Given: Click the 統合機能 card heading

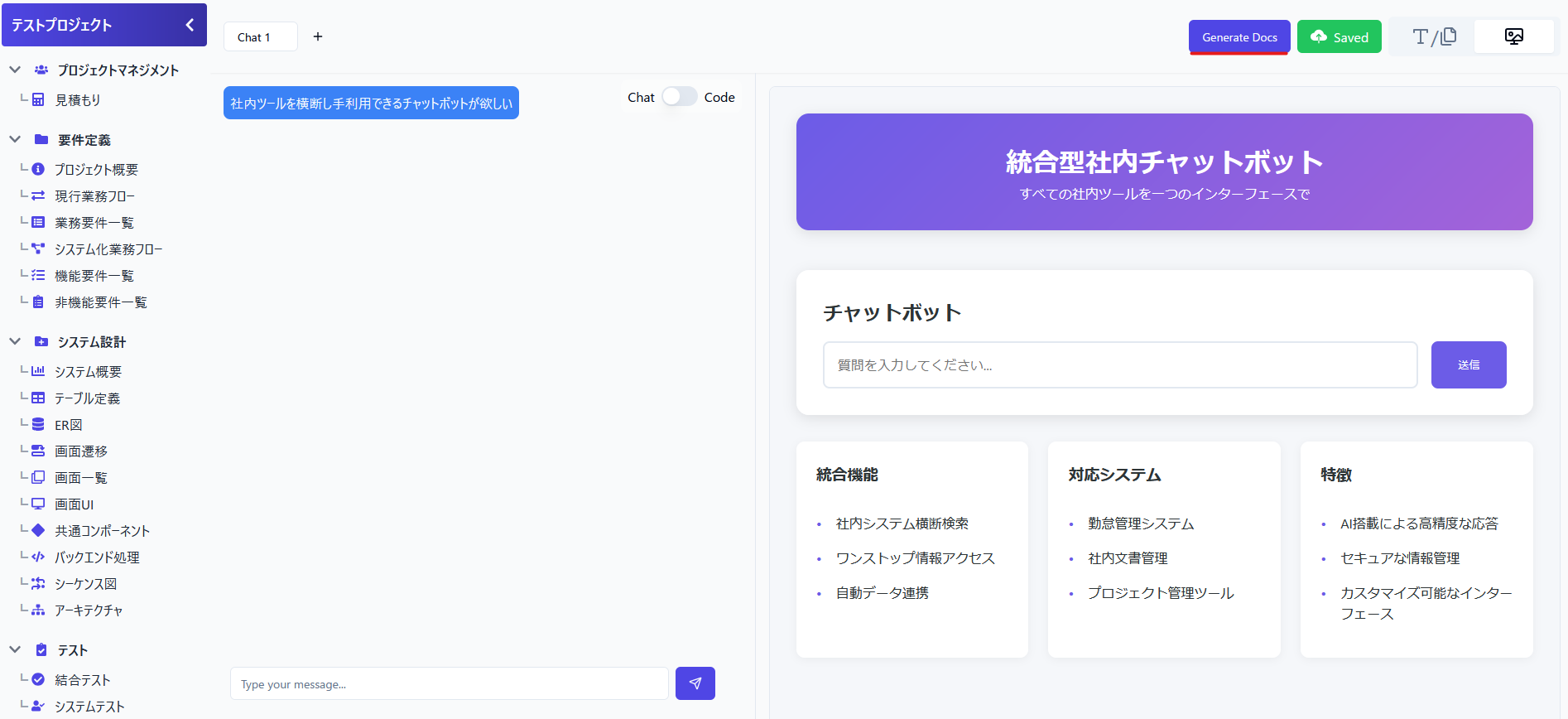Looking at the screenshot, I should click(847, 475).
